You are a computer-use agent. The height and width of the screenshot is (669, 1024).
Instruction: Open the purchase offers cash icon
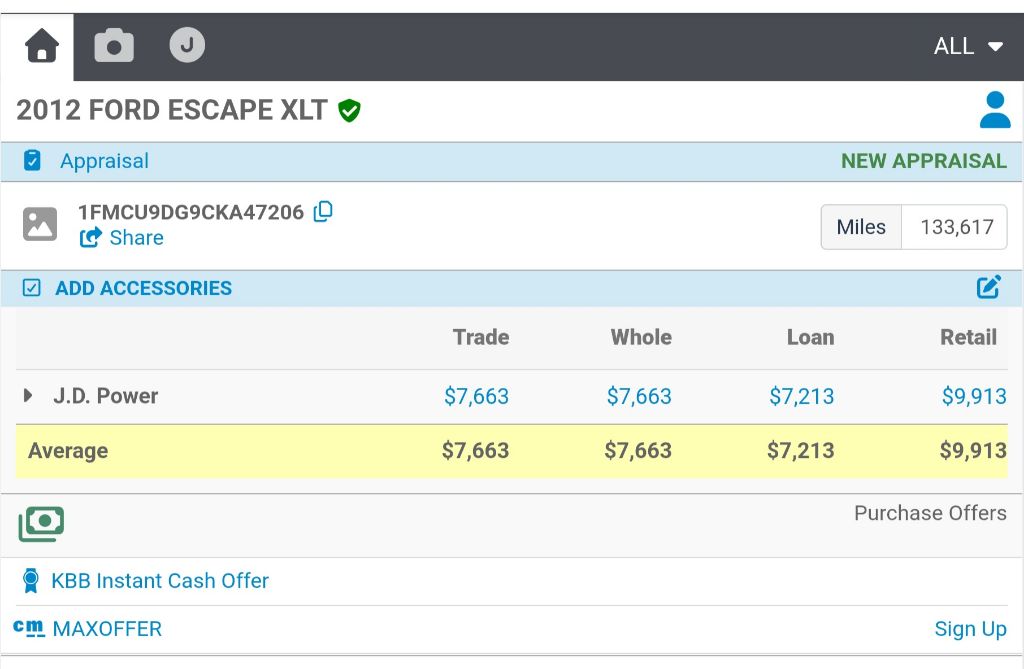(41, 524)
